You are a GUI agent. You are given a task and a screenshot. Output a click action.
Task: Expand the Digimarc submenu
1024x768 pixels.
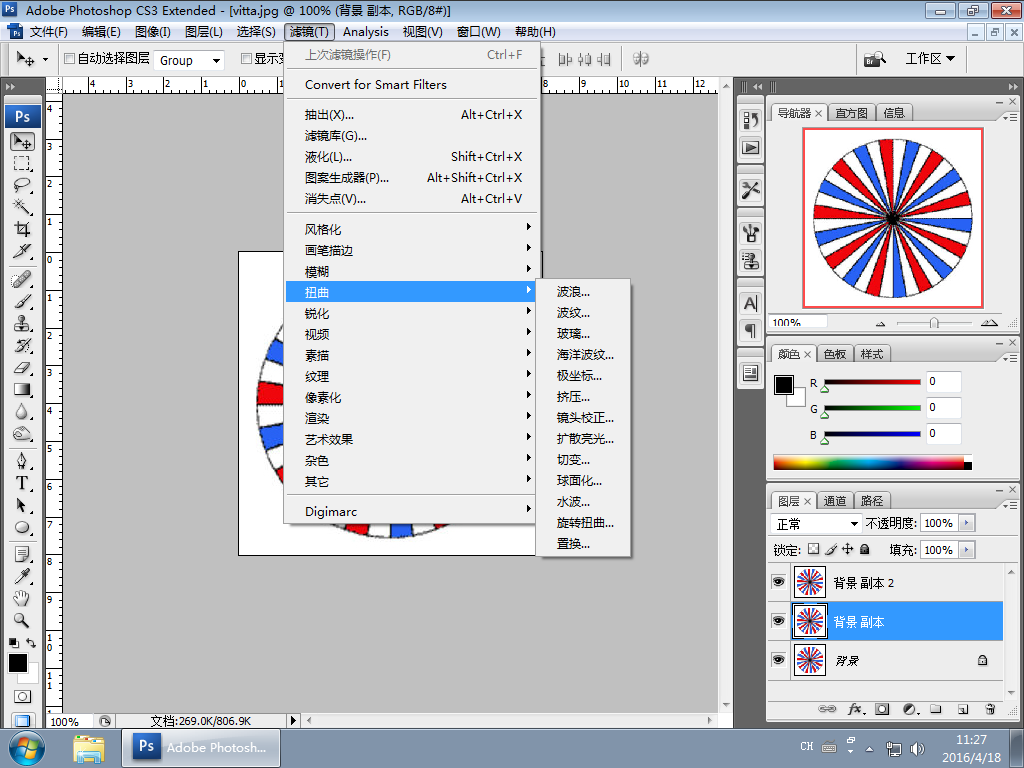pyautogui.click(x=411, y=511)
